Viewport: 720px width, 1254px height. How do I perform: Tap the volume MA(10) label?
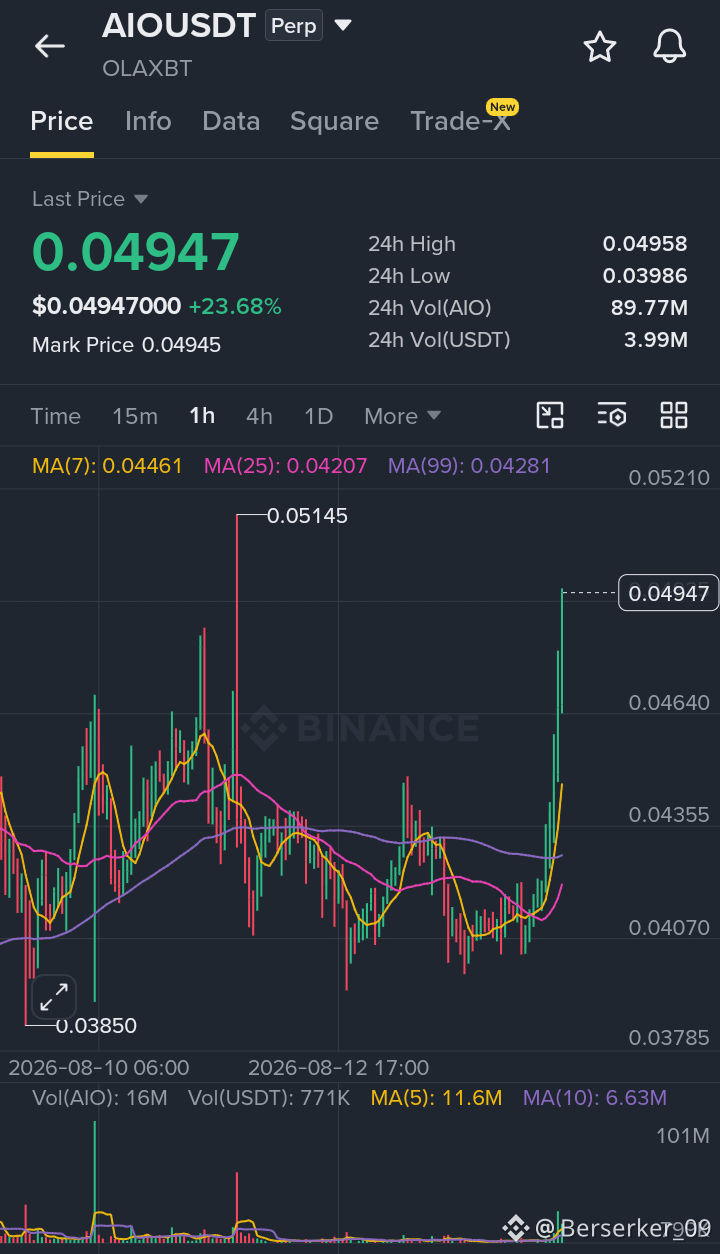594,1098
